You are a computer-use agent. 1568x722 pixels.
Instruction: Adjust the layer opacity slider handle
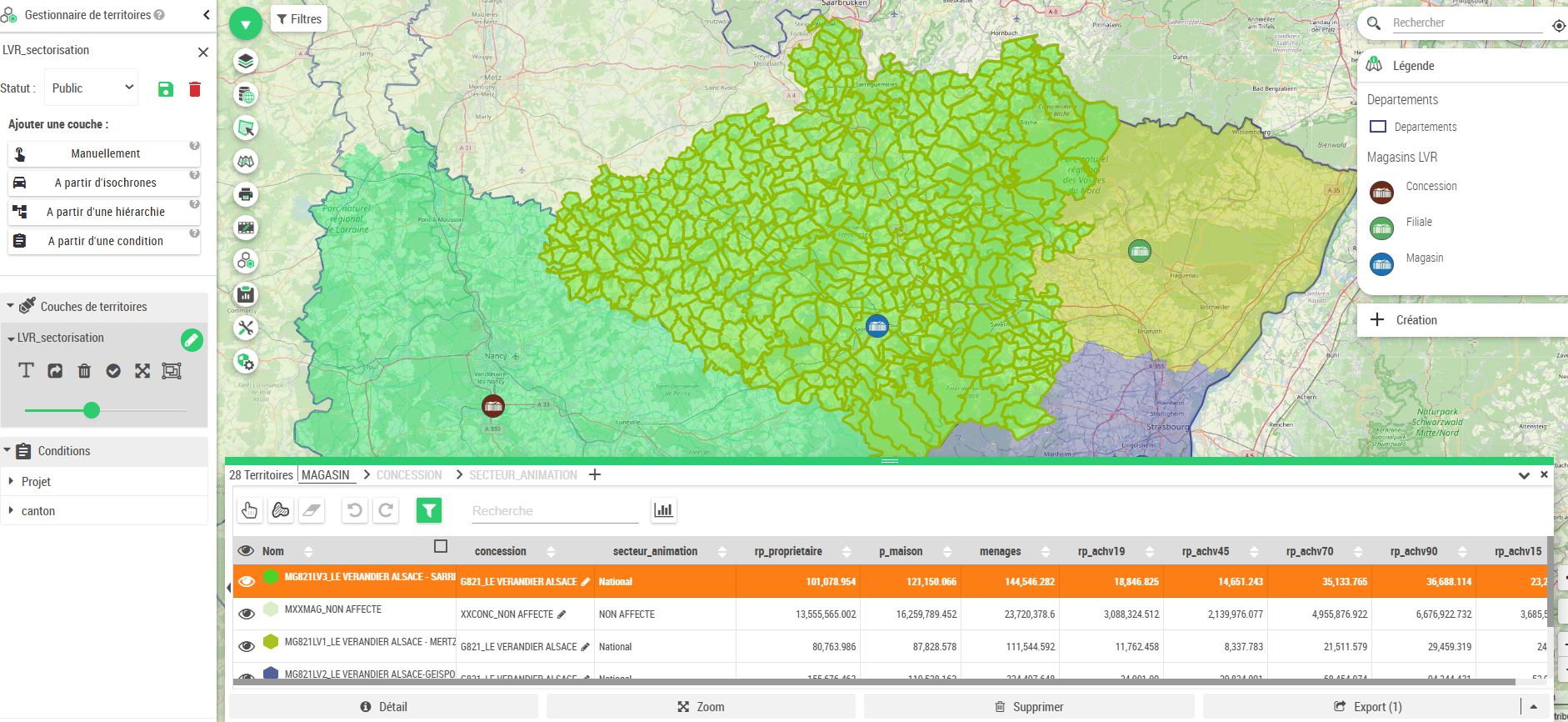click(x=92, y=410)
